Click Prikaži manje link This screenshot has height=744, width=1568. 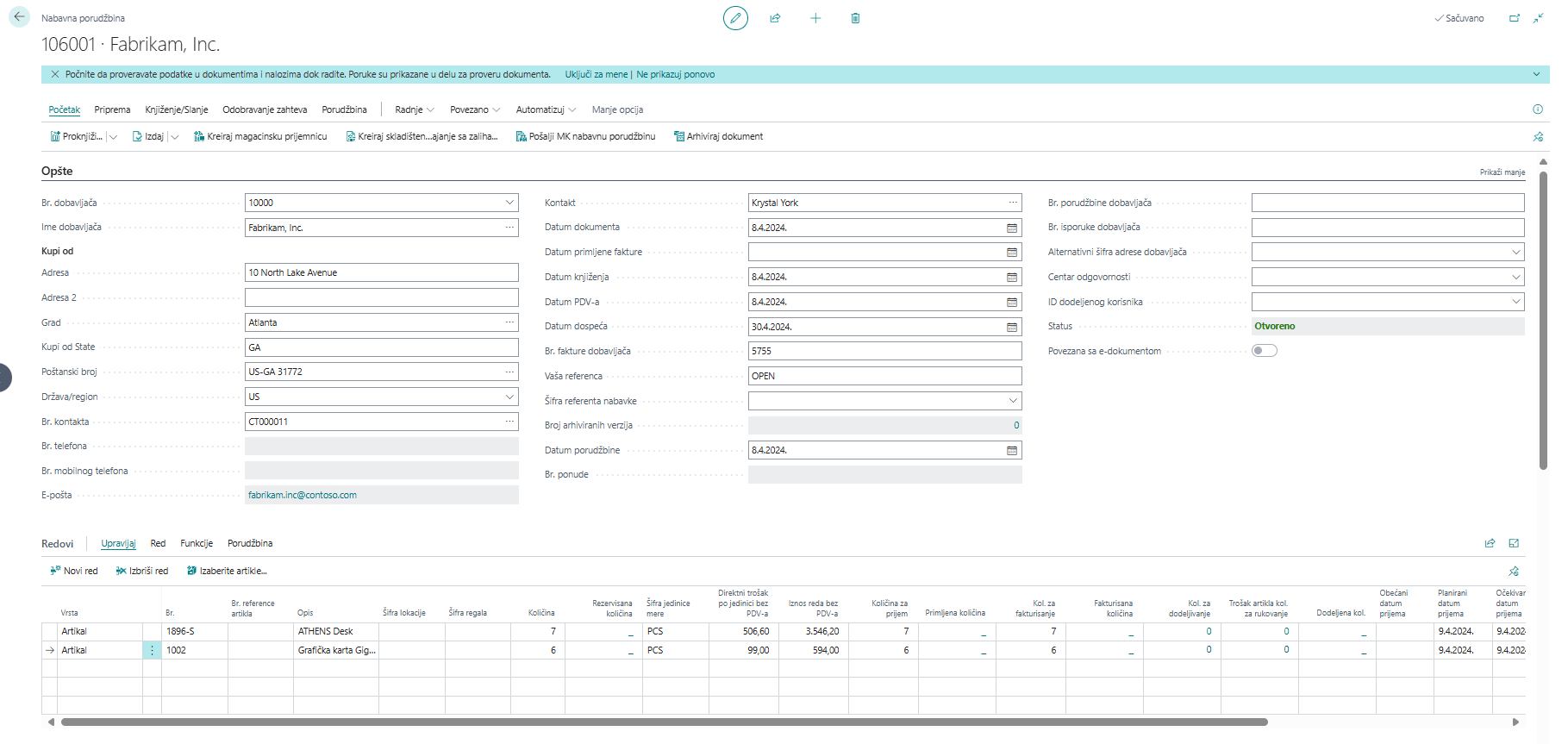(1502, 172)
